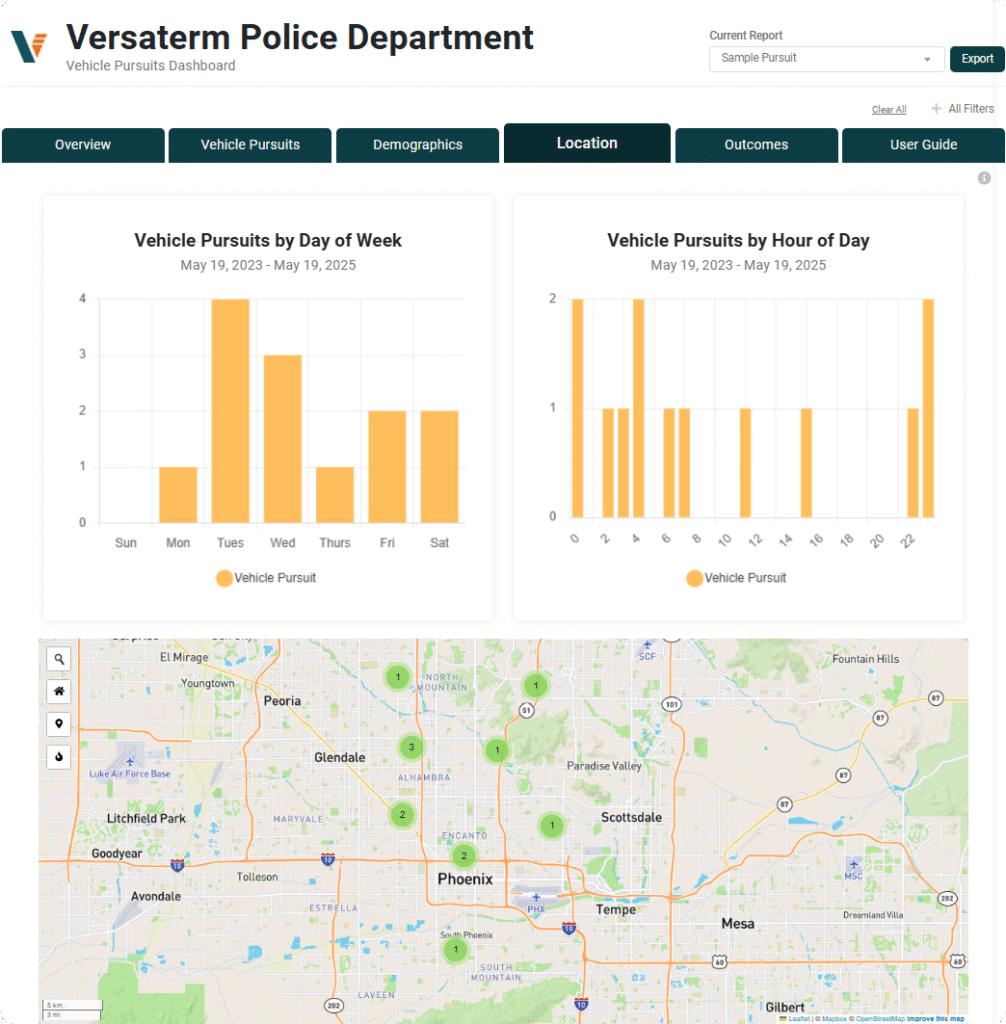Toggle the heatmap layer on the map
This screenshot has width=1006, height=1024.
pyautogui.click(x=58, y=757)
